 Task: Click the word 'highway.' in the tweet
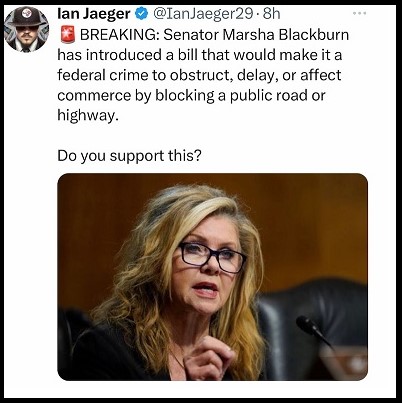(88, 116)
